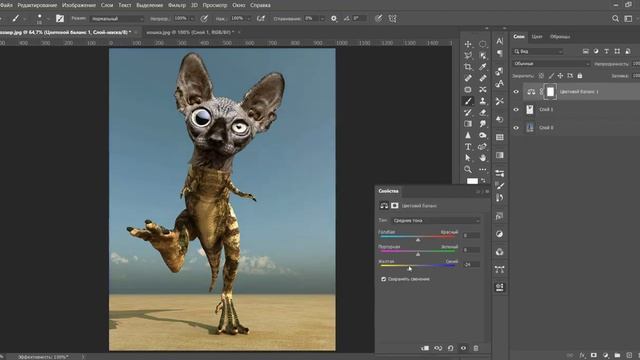Delete the adjustment layer with trash icon
This screenshot has width=640, height=360.
click(x=476, y=348)
